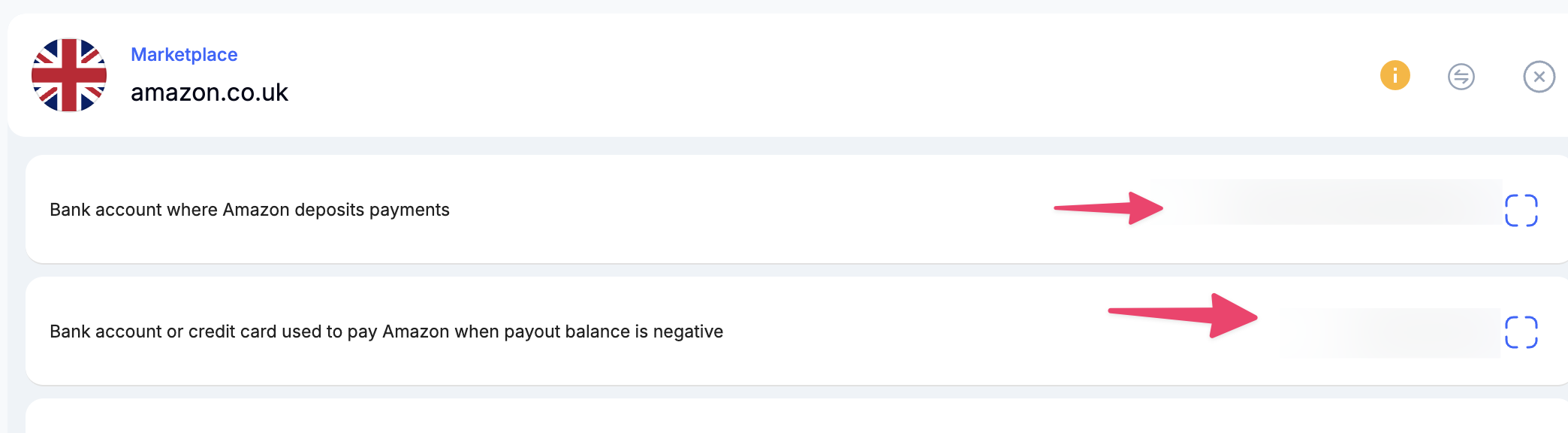Click blank middle area of deposit payments row
The width and height of the screenshot is (1568, 433).
[751, 210]
